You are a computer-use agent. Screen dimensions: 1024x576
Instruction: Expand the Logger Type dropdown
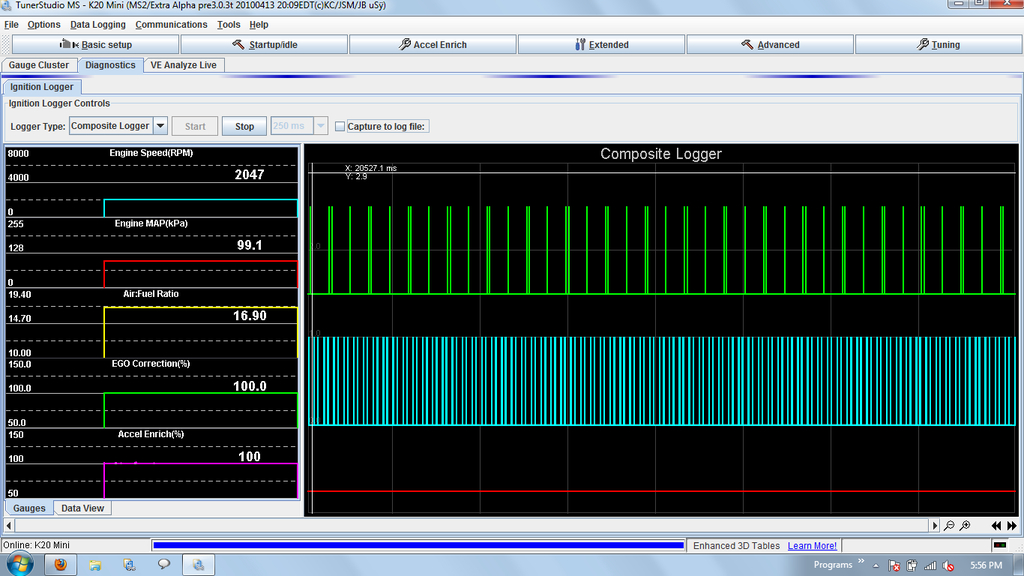pos(160,126)
